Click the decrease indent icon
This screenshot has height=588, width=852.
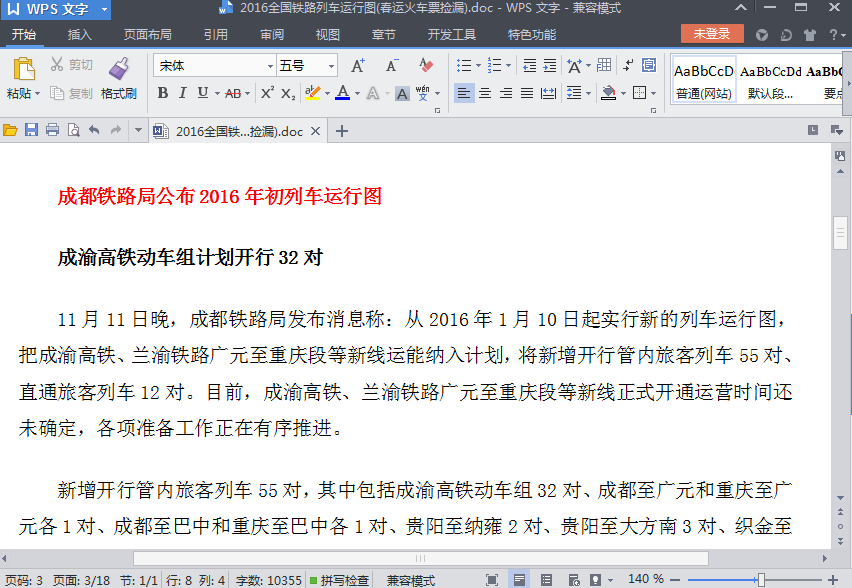click(x=529, y=64)
